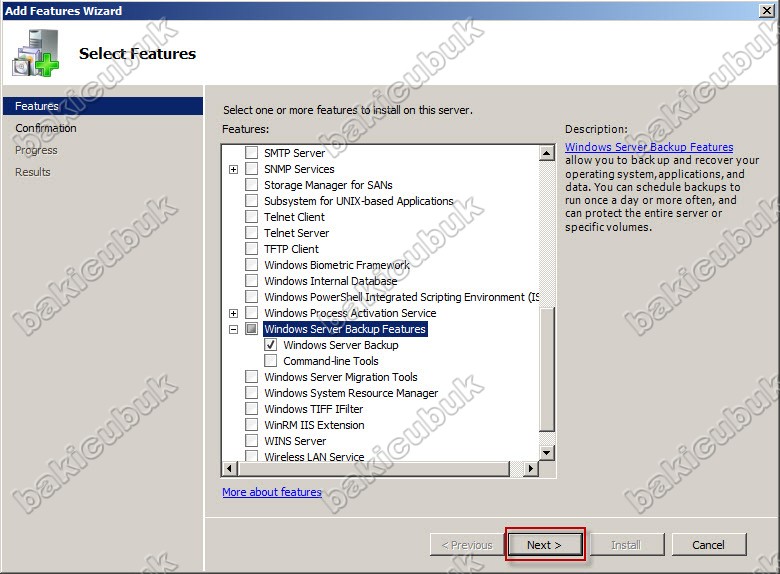Enable the WINS Server checkbox
780x574 pixels.
click(x=252, y=441)
